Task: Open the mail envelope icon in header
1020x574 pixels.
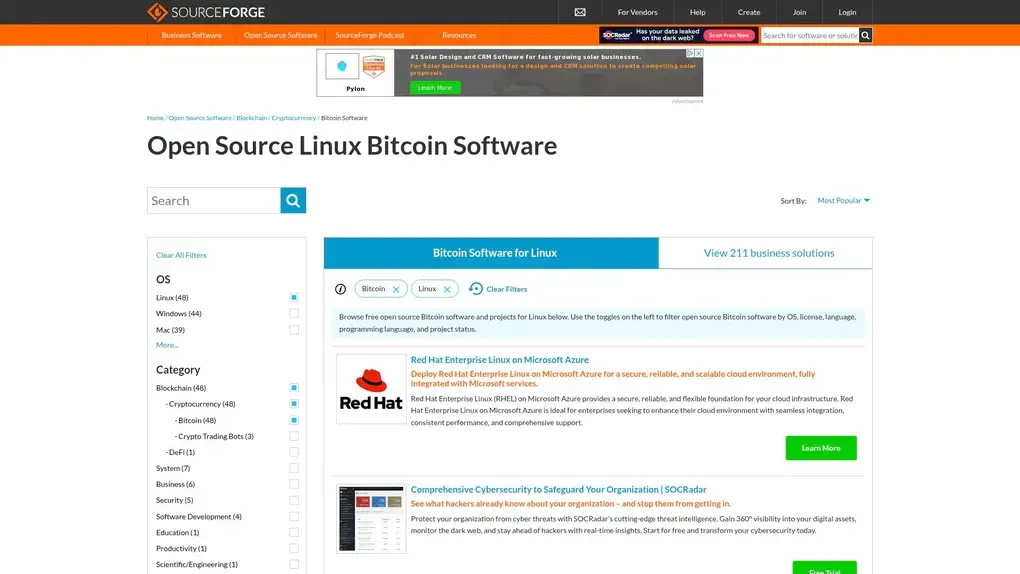Action: 580,12
